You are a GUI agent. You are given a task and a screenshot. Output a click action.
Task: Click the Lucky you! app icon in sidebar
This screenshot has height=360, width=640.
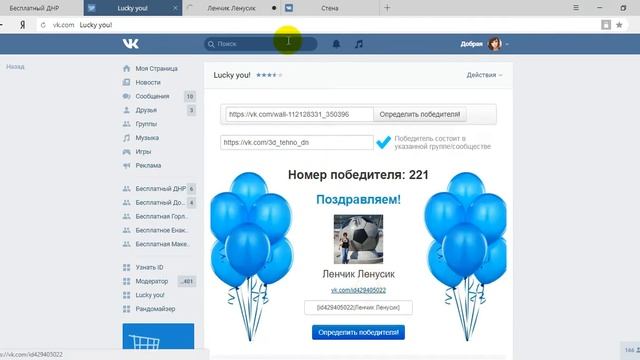click(127, 296)
